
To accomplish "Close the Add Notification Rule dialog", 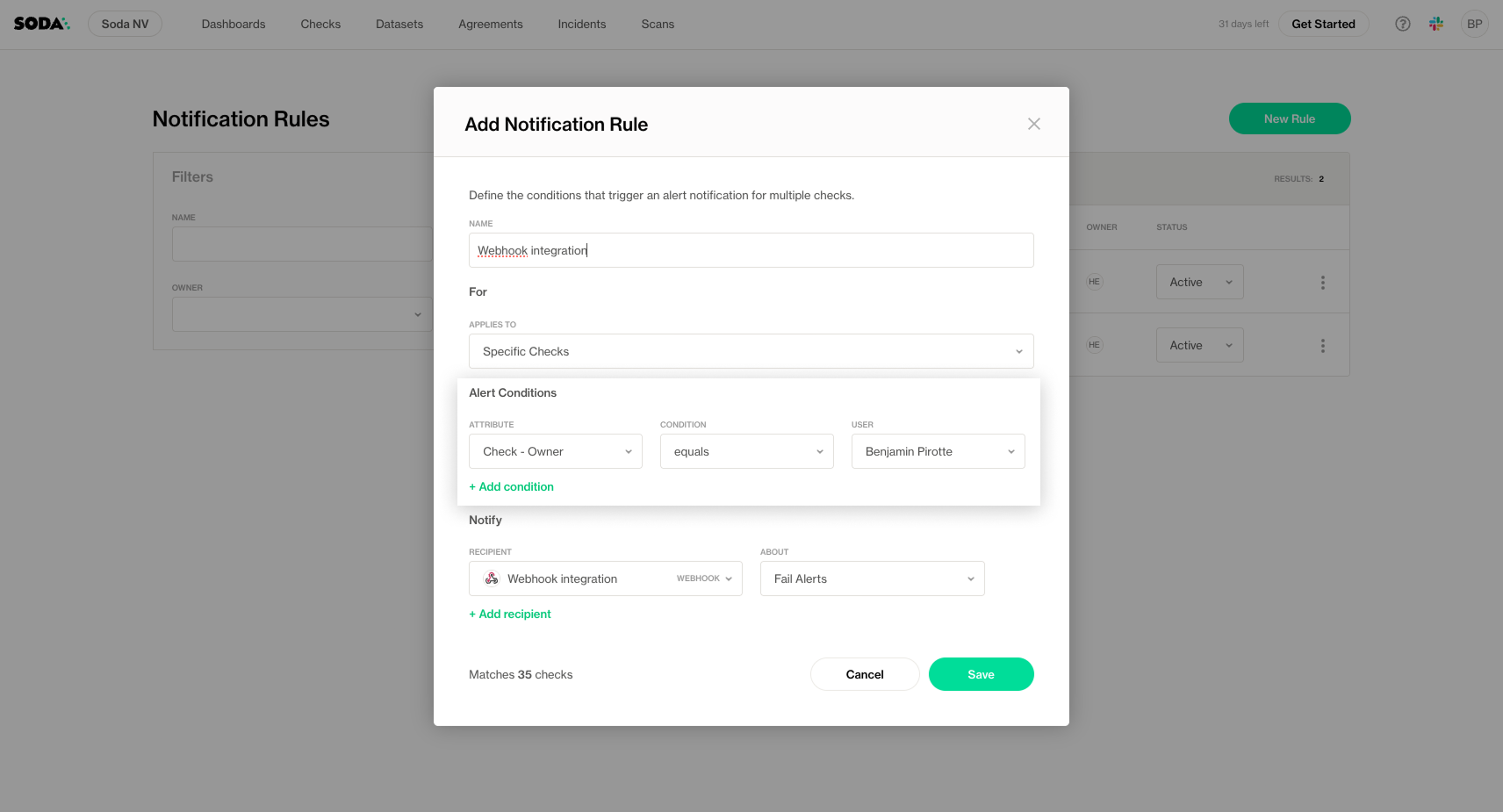I will (1034, 124).
